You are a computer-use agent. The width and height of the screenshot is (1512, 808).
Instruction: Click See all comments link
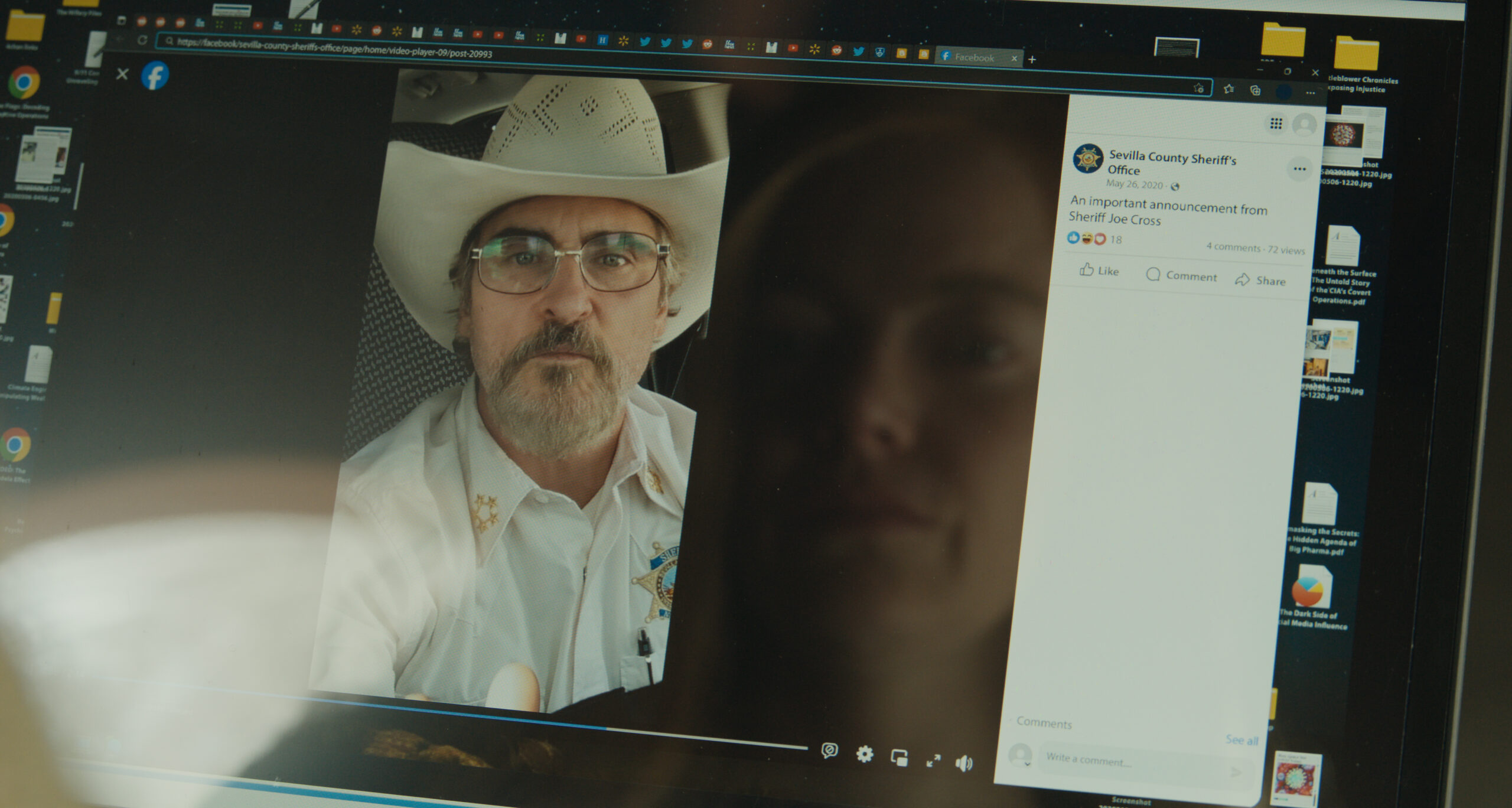[x=1241, y=740]
